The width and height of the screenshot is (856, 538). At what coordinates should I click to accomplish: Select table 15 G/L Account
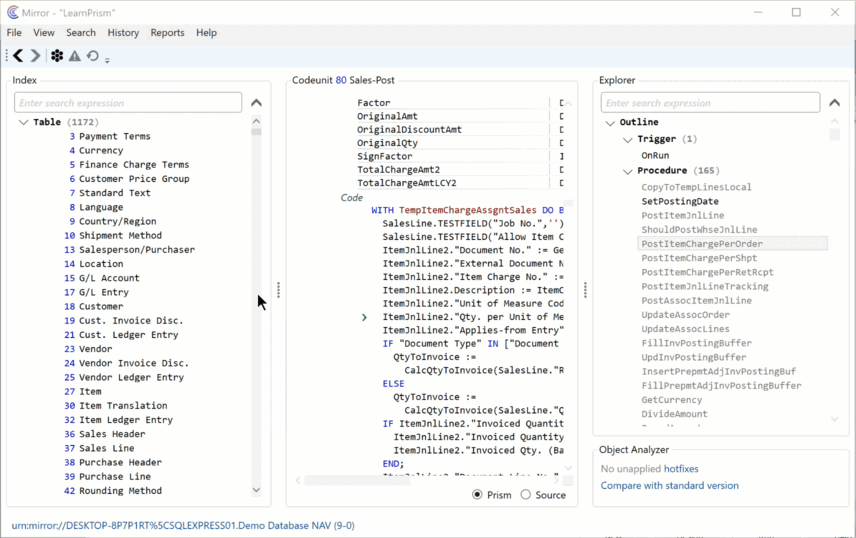click(x=102, y=278)
